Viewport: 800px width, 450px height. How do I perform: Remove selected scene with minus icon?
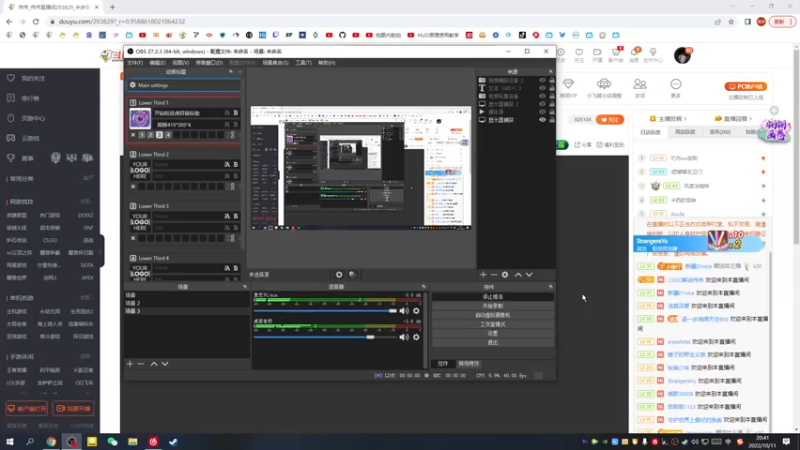(141, 364)
